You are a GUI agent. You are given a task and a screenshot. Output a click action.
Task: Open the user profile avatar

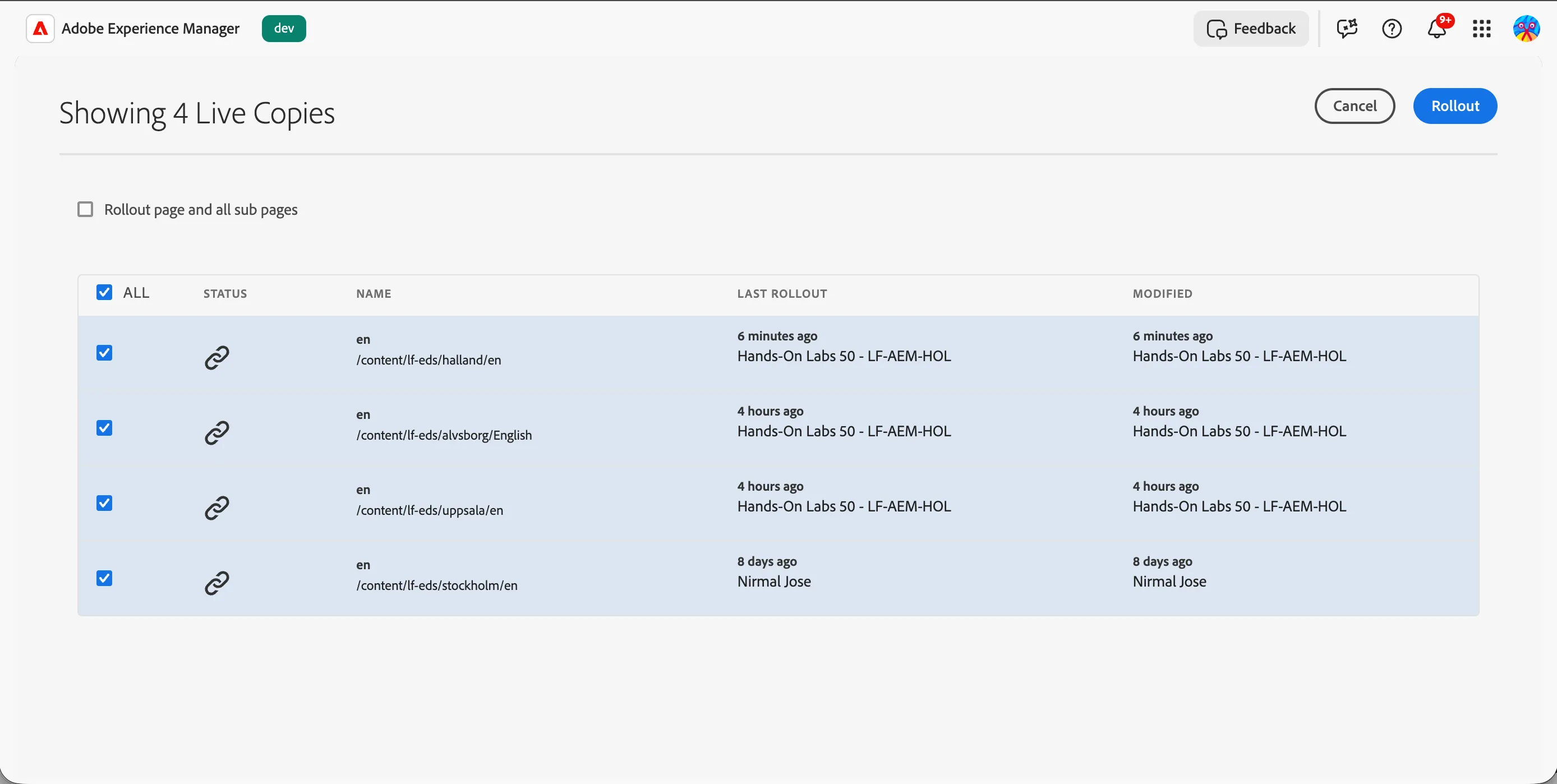tap(1526, 29)
